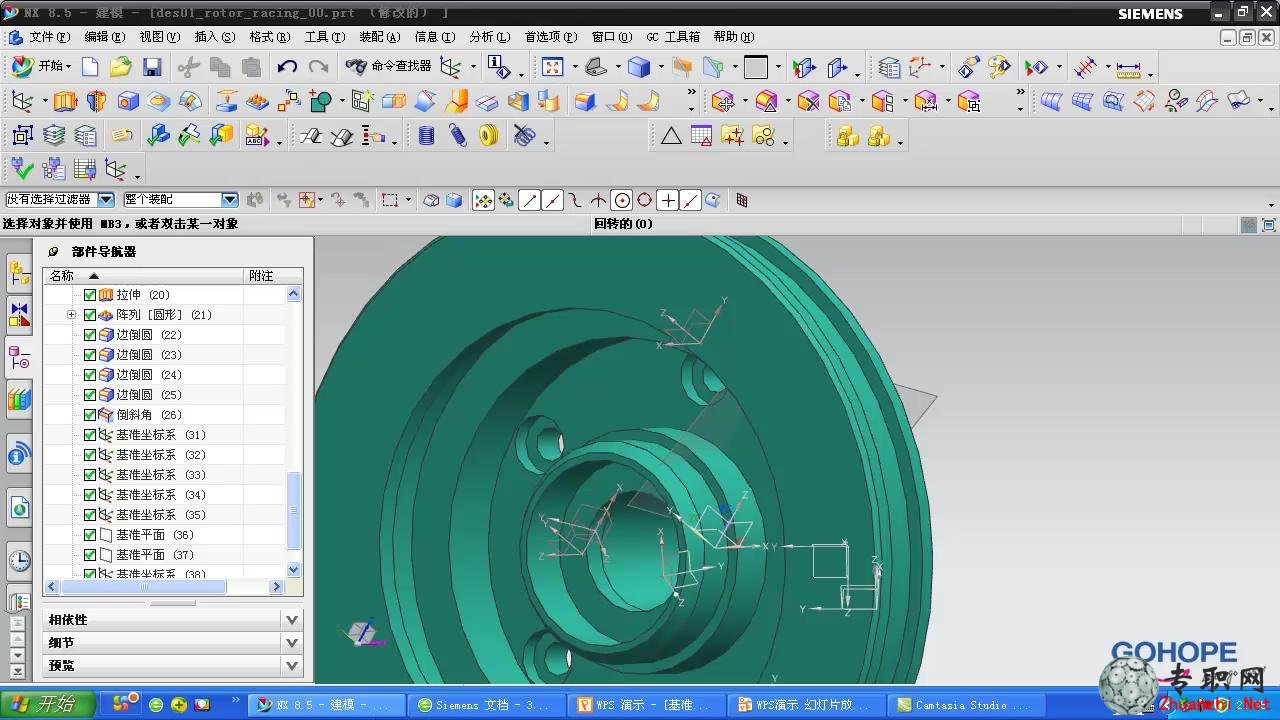Uncheck the 基准平面 (37) checkbox
This screenshot has height=720, width=1280.
pos(90,555)
